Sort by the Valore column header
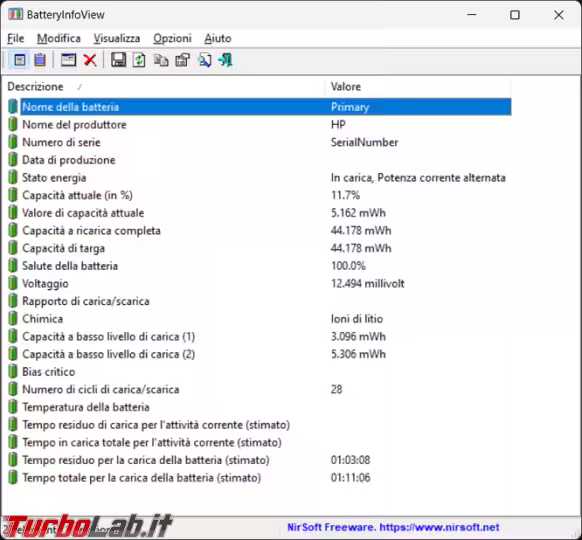 point(418,87)
